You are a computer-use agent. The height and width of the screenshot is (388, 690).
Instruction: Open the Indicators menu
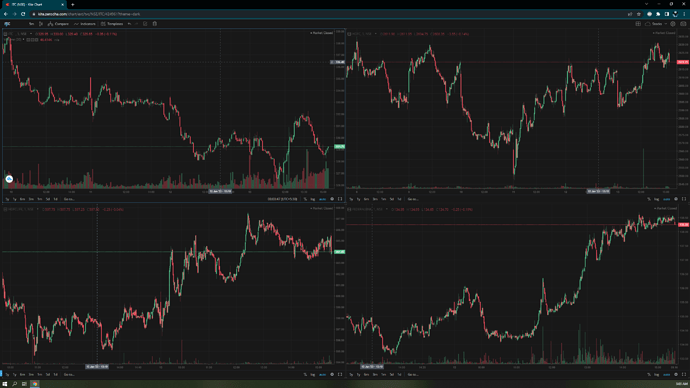[x=84, y=24]
